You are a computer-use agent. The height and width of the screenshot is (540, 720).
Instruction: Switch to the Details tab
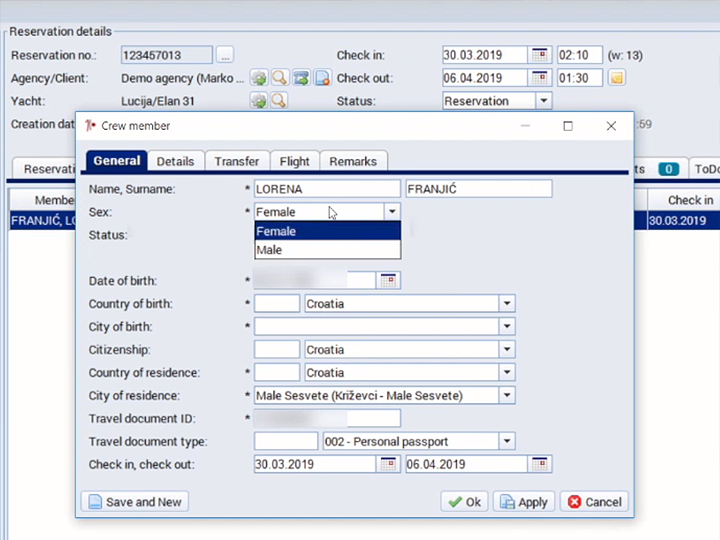pos(176,161)
